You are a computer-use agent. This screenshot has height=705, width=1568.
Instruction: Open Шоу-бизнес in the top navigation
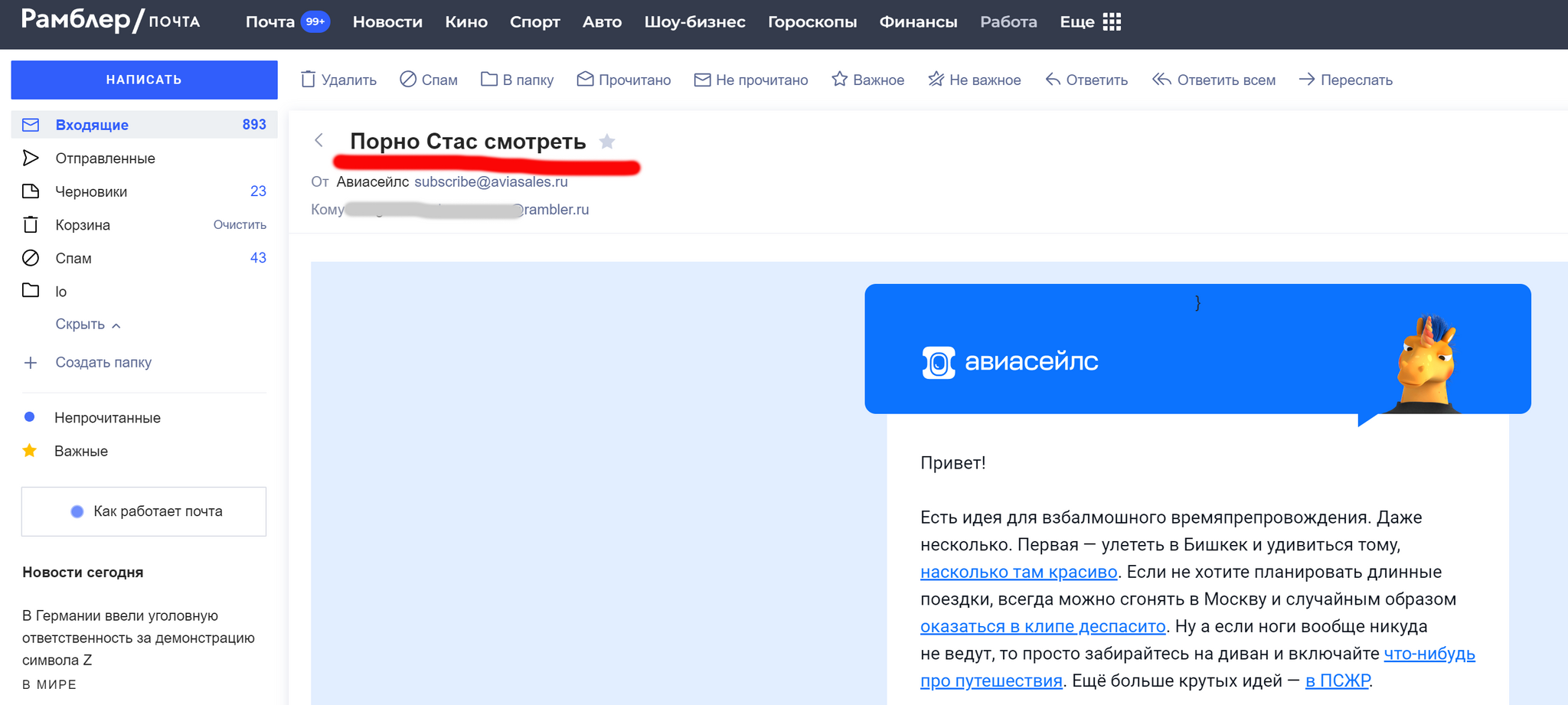click(694, 22)
